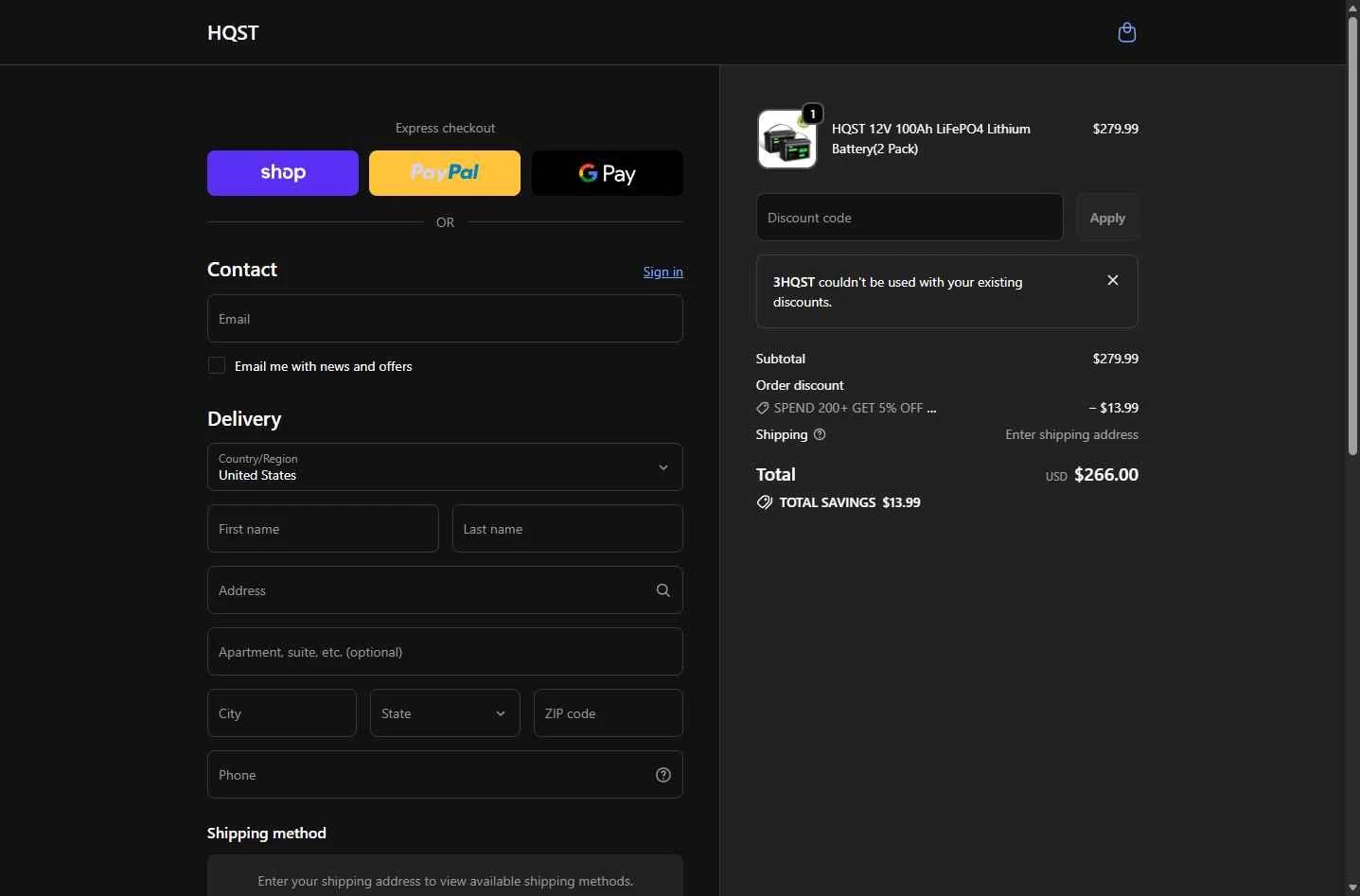Click the TOTAL SAVINGS $13.99 text
Viewport: 1360px width, 896px height.
[x=850, y=502]
